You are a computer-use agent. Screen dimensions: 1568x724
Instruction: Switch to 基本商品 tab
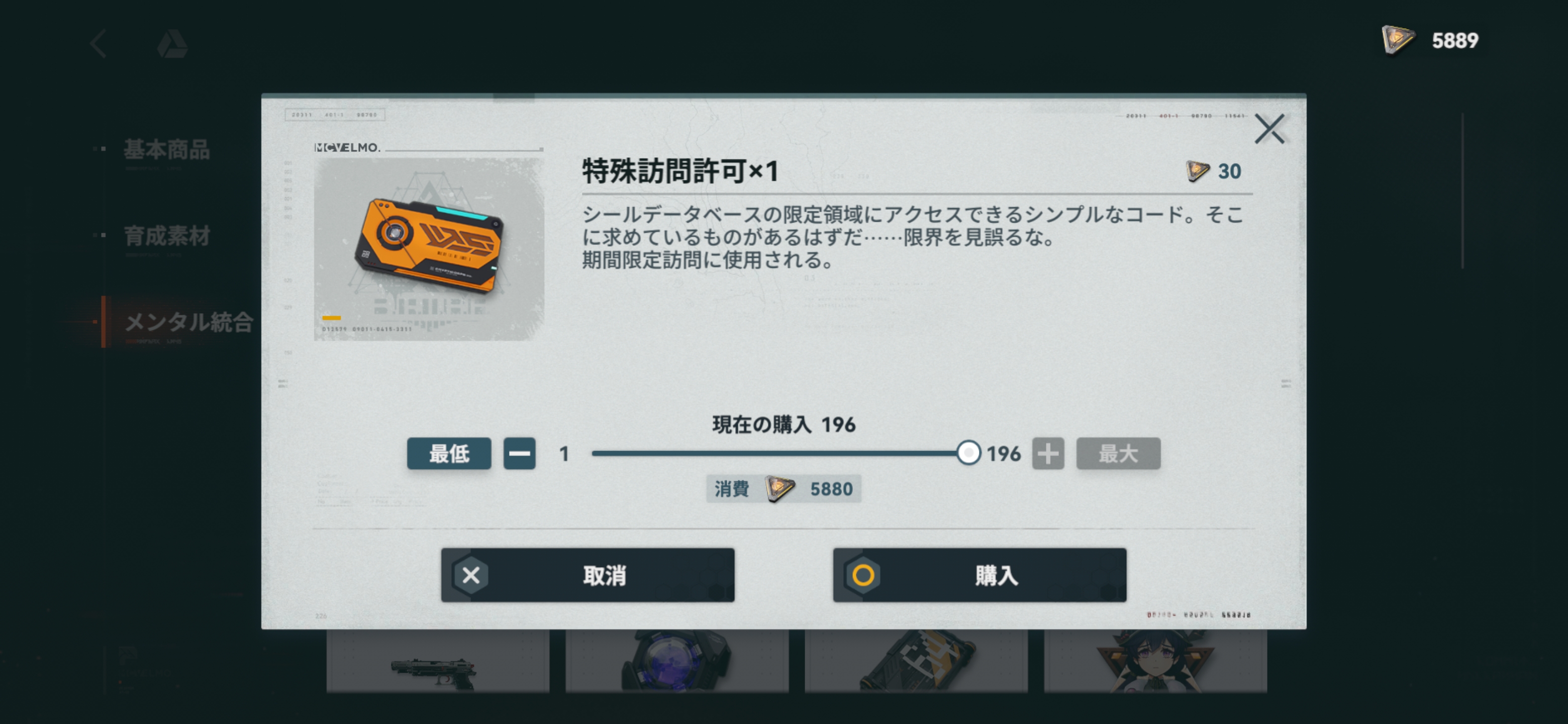(166, 149)
